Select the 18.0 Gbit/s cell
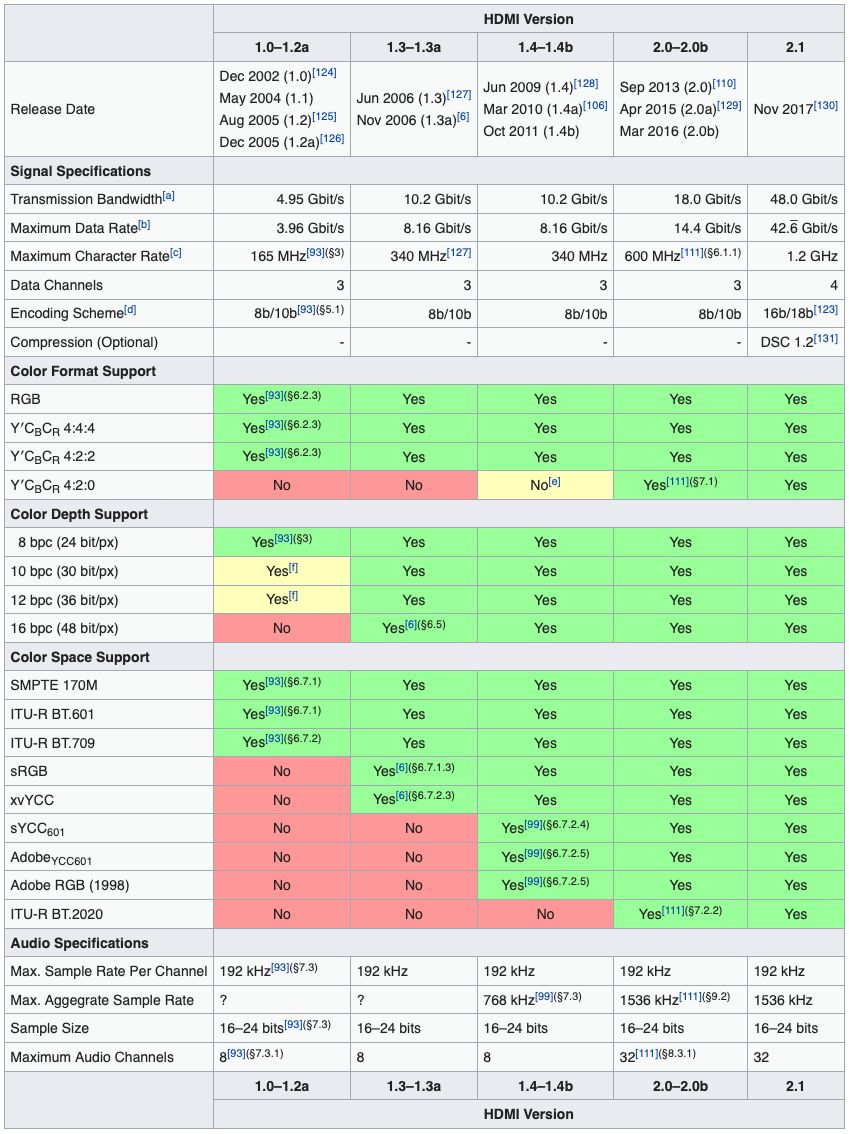 pos(681,200)
